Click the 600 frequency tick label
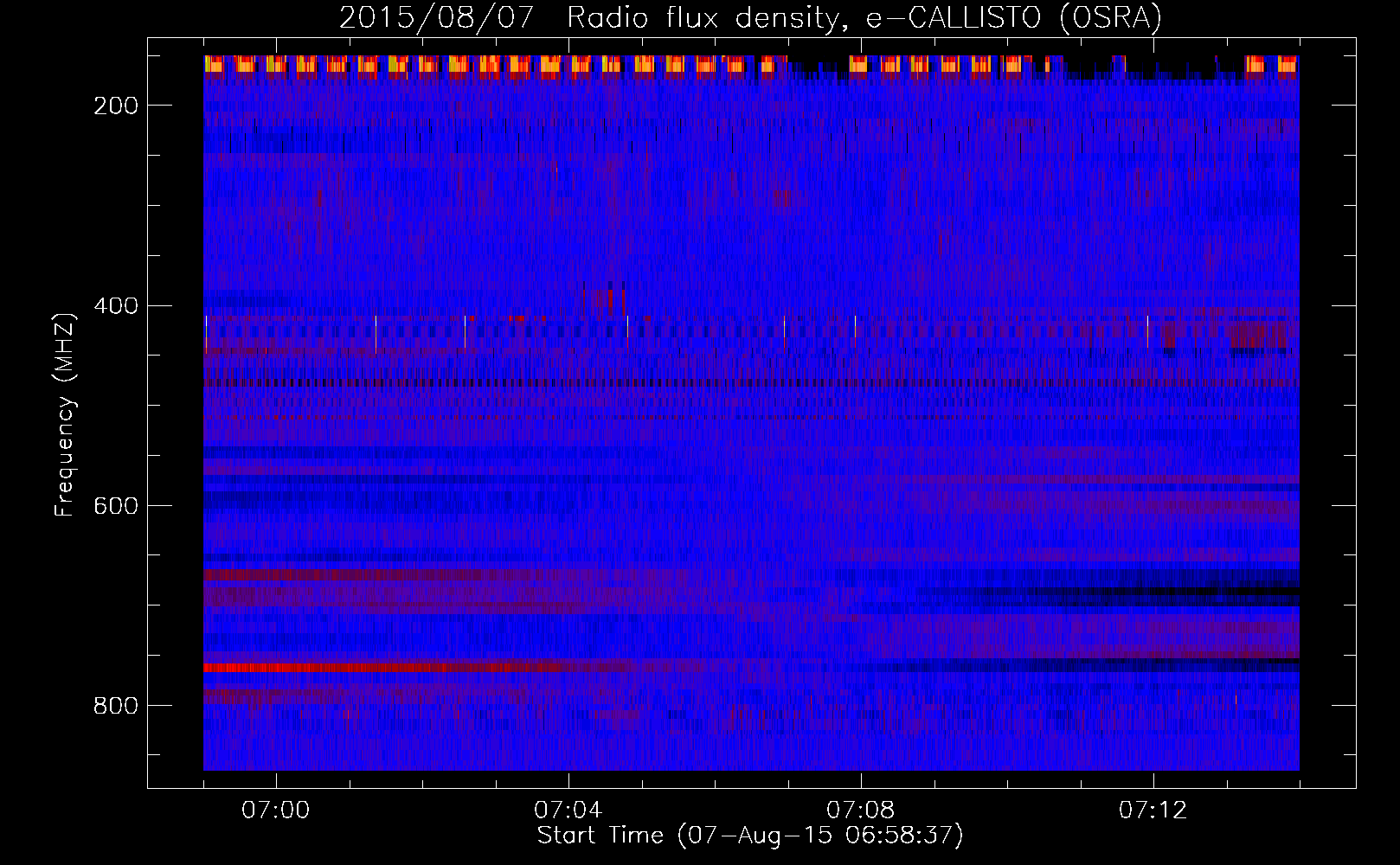Image resolution: width=1400 pixels, height=865 pixels. click(116, 506)
